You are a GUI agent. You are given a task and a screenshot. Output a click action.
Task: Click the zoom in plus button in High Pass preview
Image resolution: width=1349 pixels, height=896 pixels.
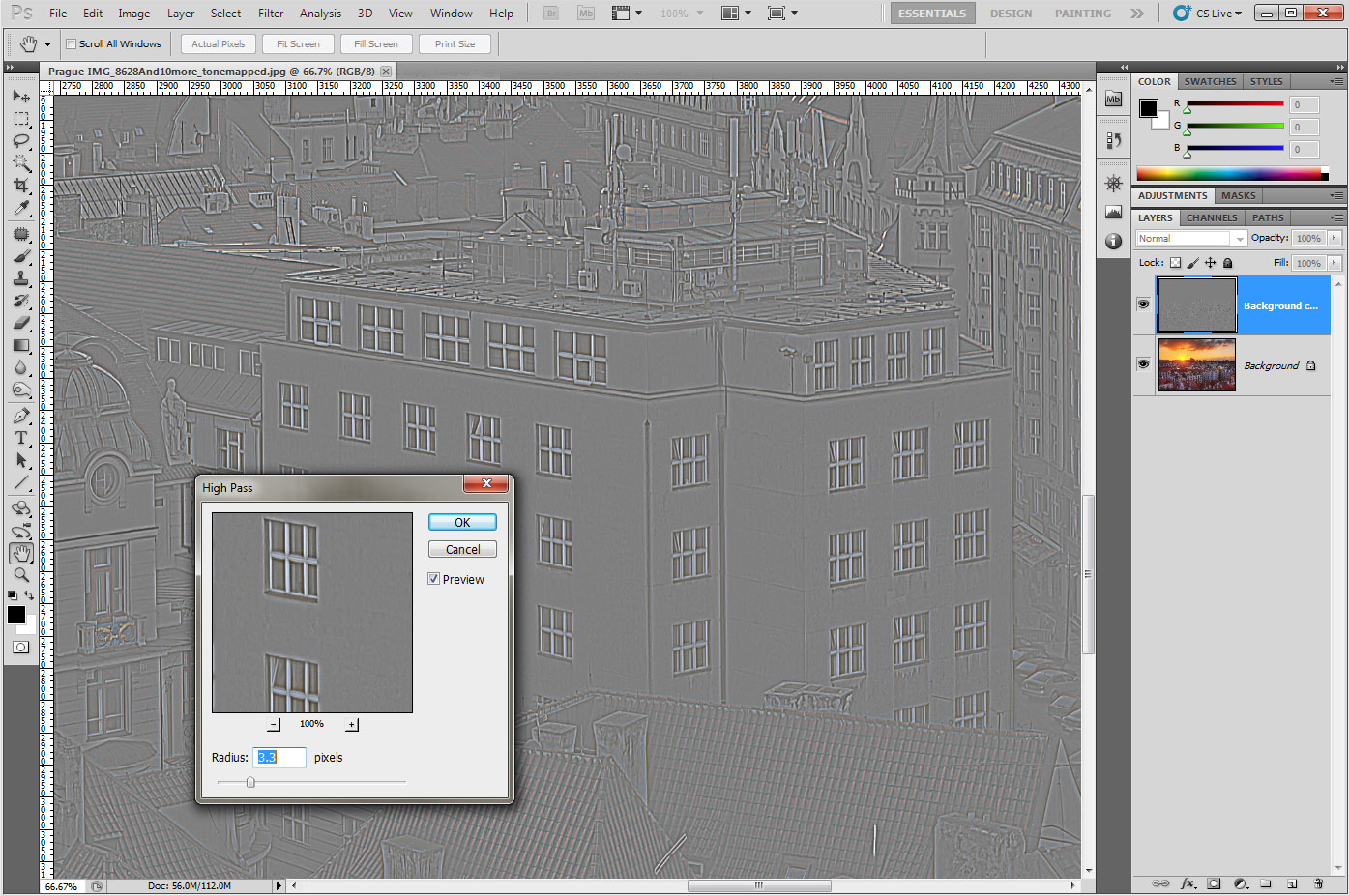tap(351, 725)
